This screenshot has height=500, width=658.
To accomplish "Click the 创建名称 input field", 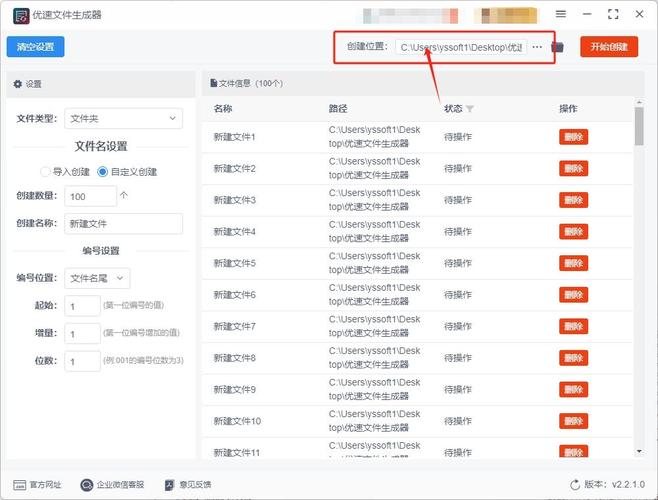I will 123,224.
